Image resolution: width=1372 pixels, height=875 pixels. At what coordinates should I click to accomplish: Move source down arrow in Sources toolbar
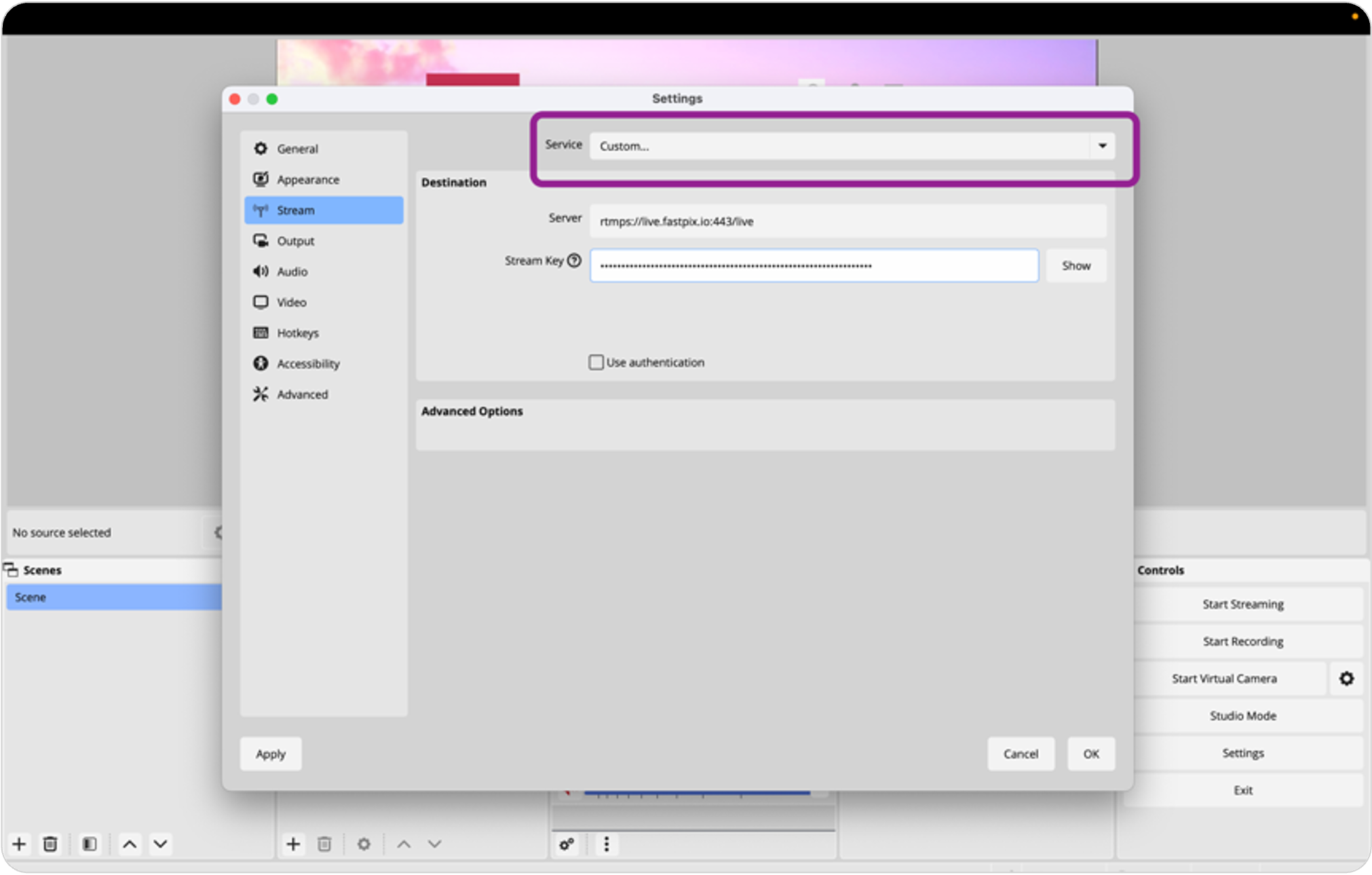pos(435,844)
